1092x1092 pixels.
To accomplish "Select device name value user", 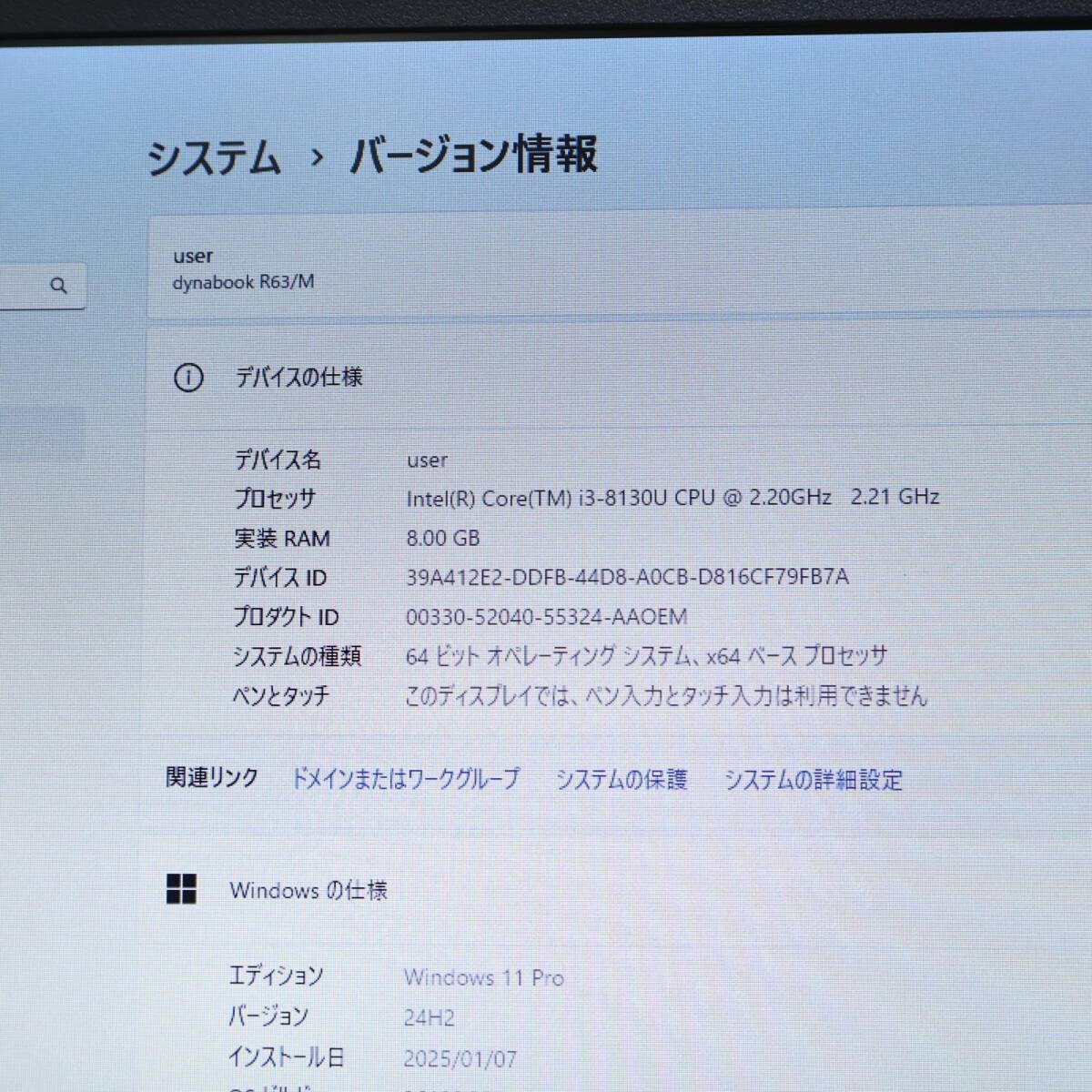I will 427,460.
